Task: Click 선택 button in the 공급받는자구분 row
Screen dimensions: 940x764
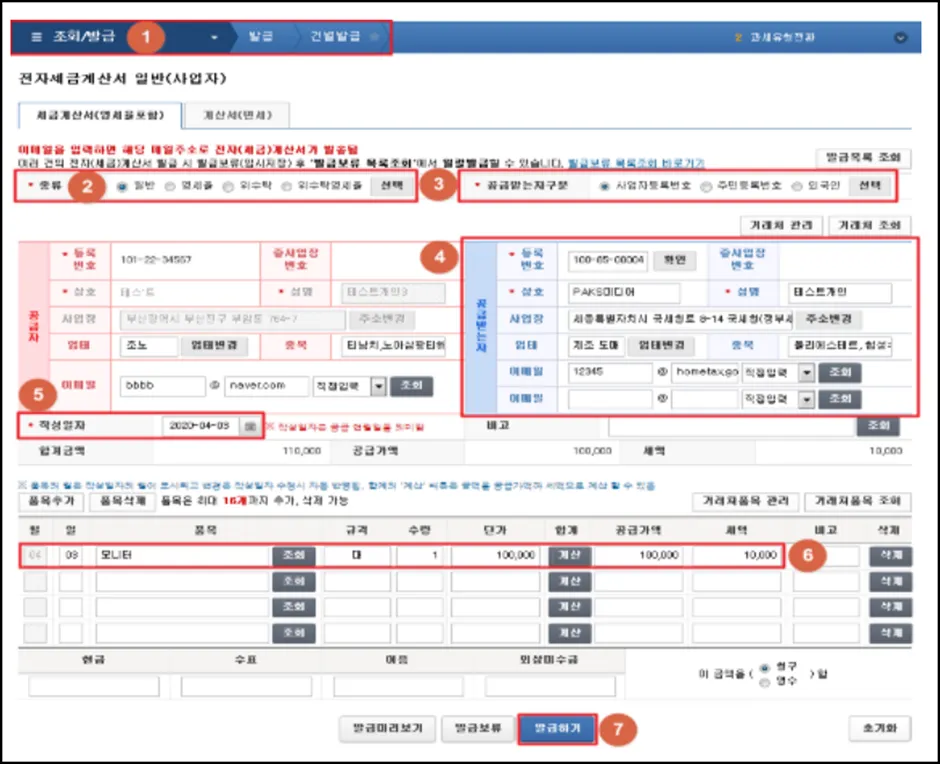Action: pos(870,186)
